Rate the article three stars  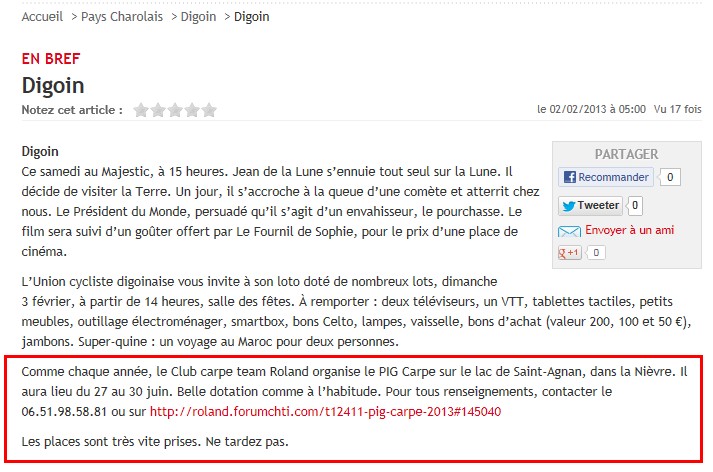tap(175, 110)
